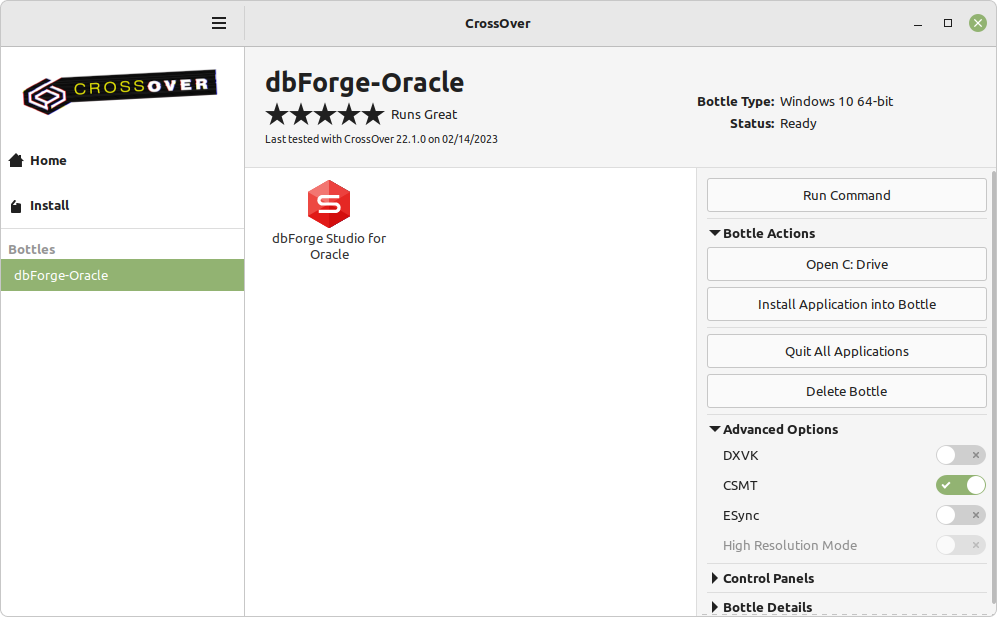The image size is (997, 617).
Task: Launch dbForge Studio for Oracle icon
Action: (329, 204)
